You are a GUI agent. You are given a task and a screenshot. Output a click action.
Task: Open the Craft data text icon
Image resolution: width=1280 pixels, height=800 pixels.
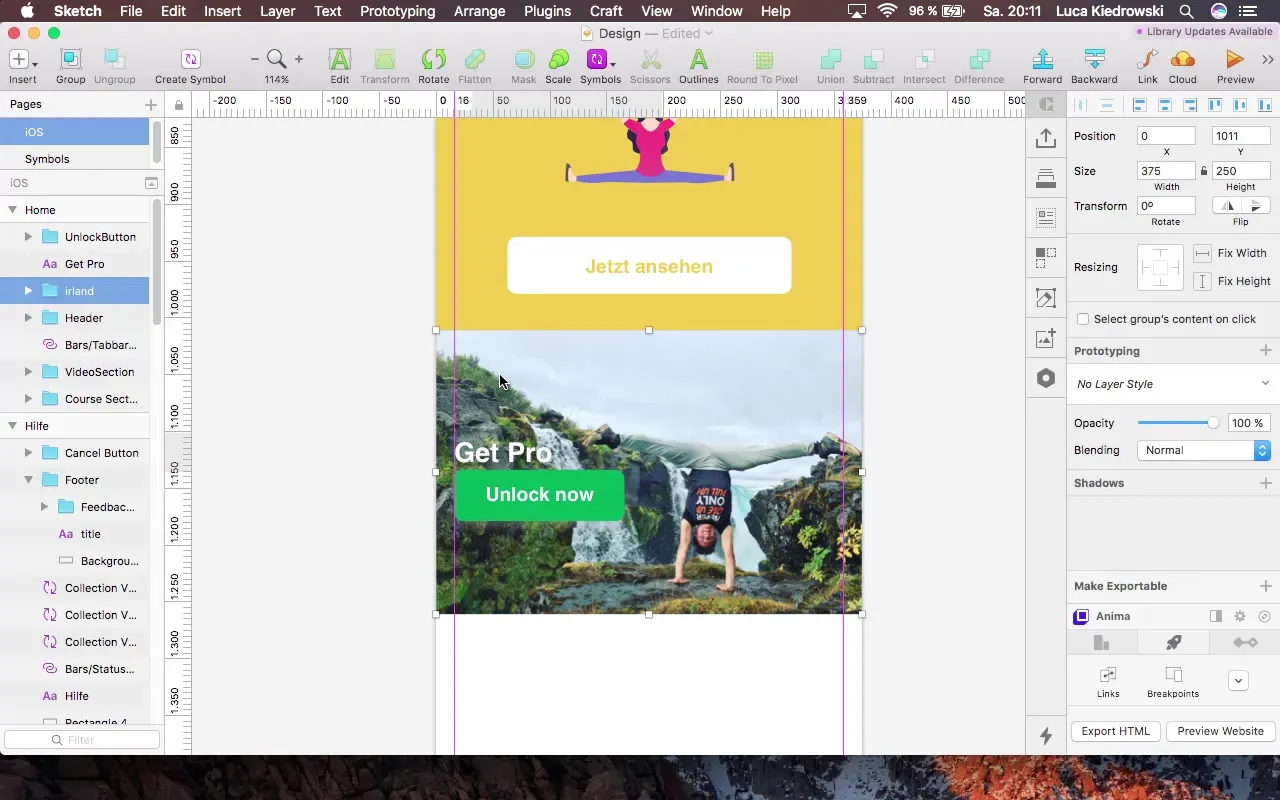pos(1046,218)
